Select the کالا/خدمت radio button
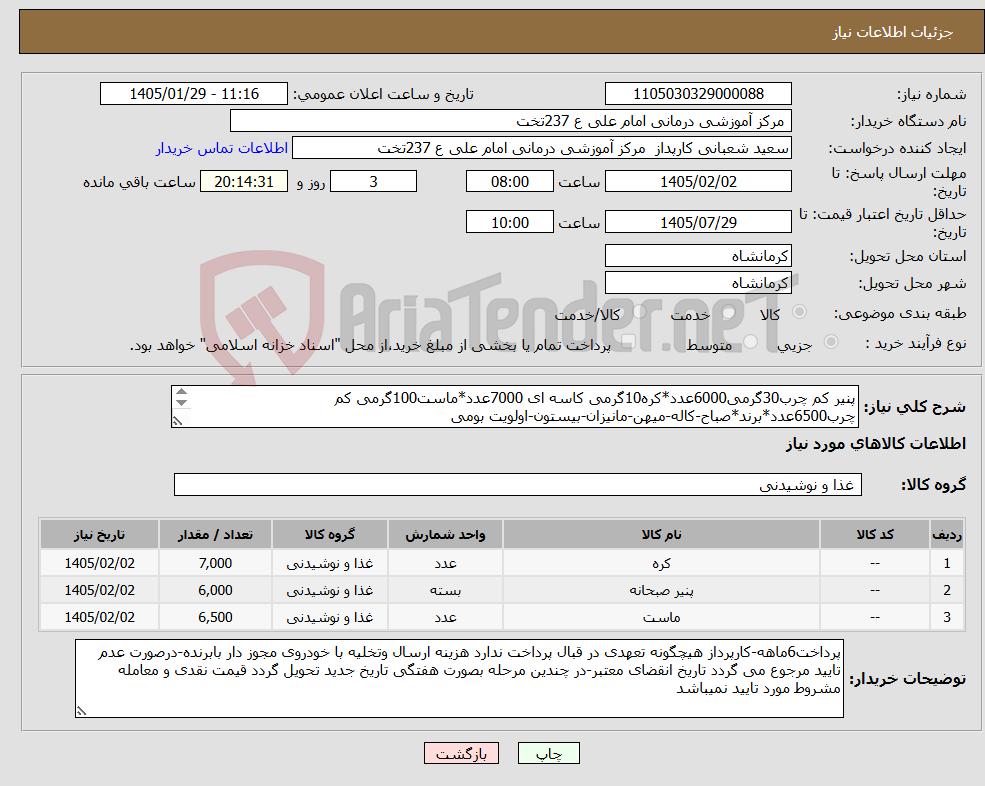 click(639, 312)
